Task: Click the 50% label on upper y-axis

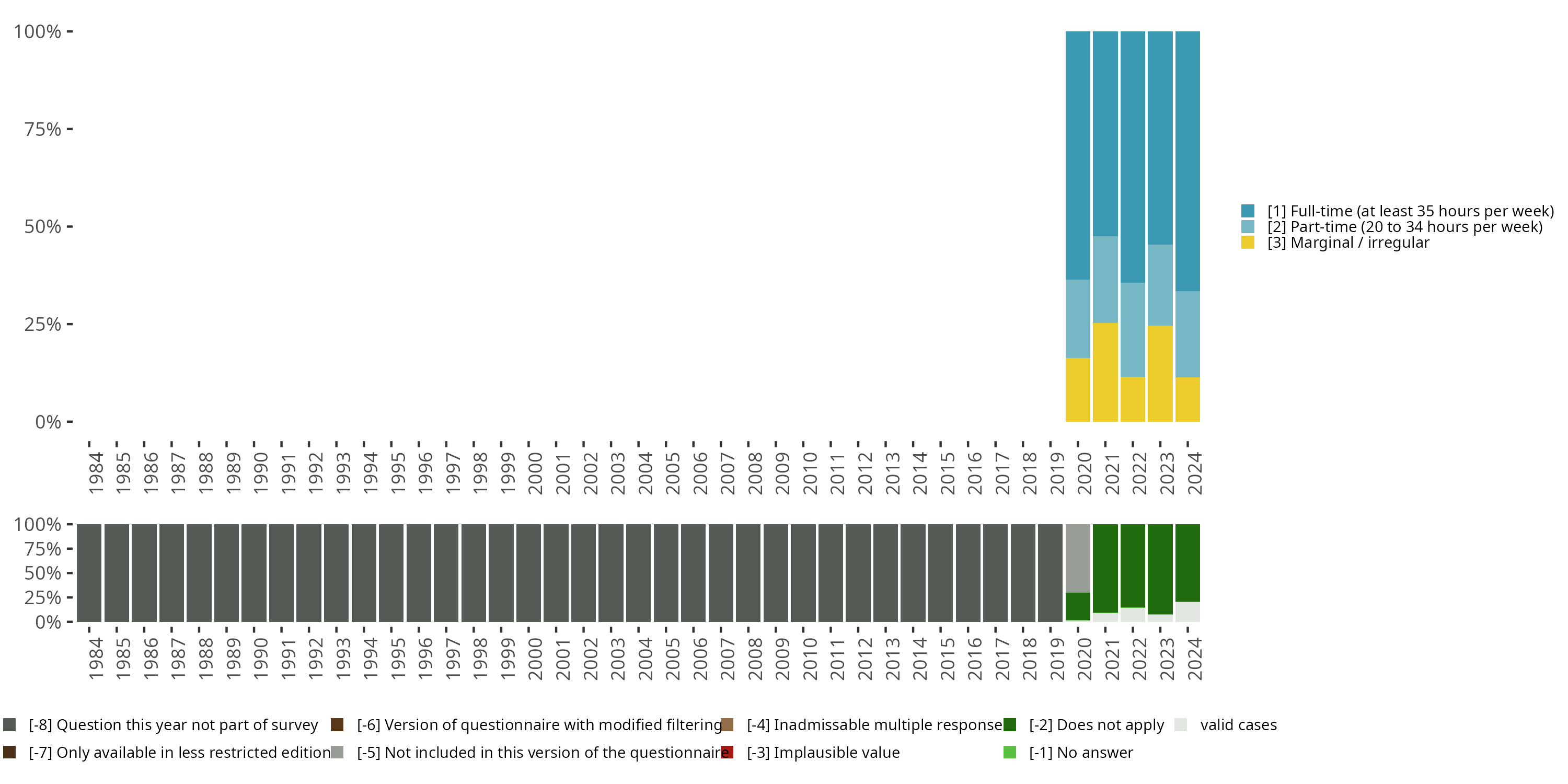Action: click(x=43, y=227)
